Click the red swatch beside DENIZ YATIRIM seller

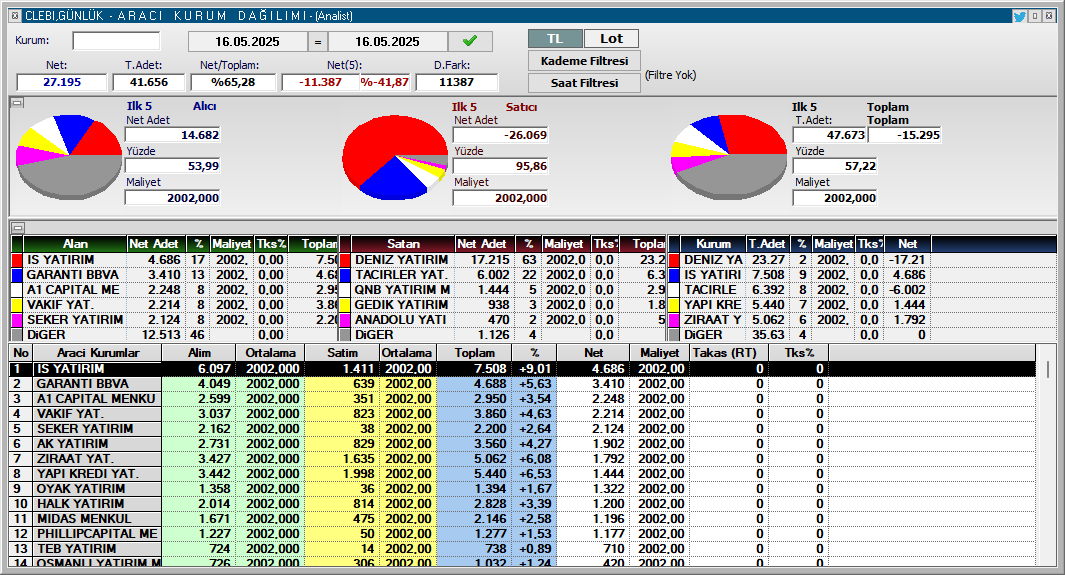345,260
